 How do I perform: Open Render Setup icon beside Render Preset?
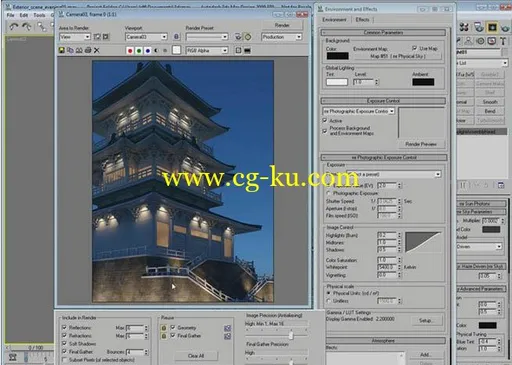pos(238,37)
